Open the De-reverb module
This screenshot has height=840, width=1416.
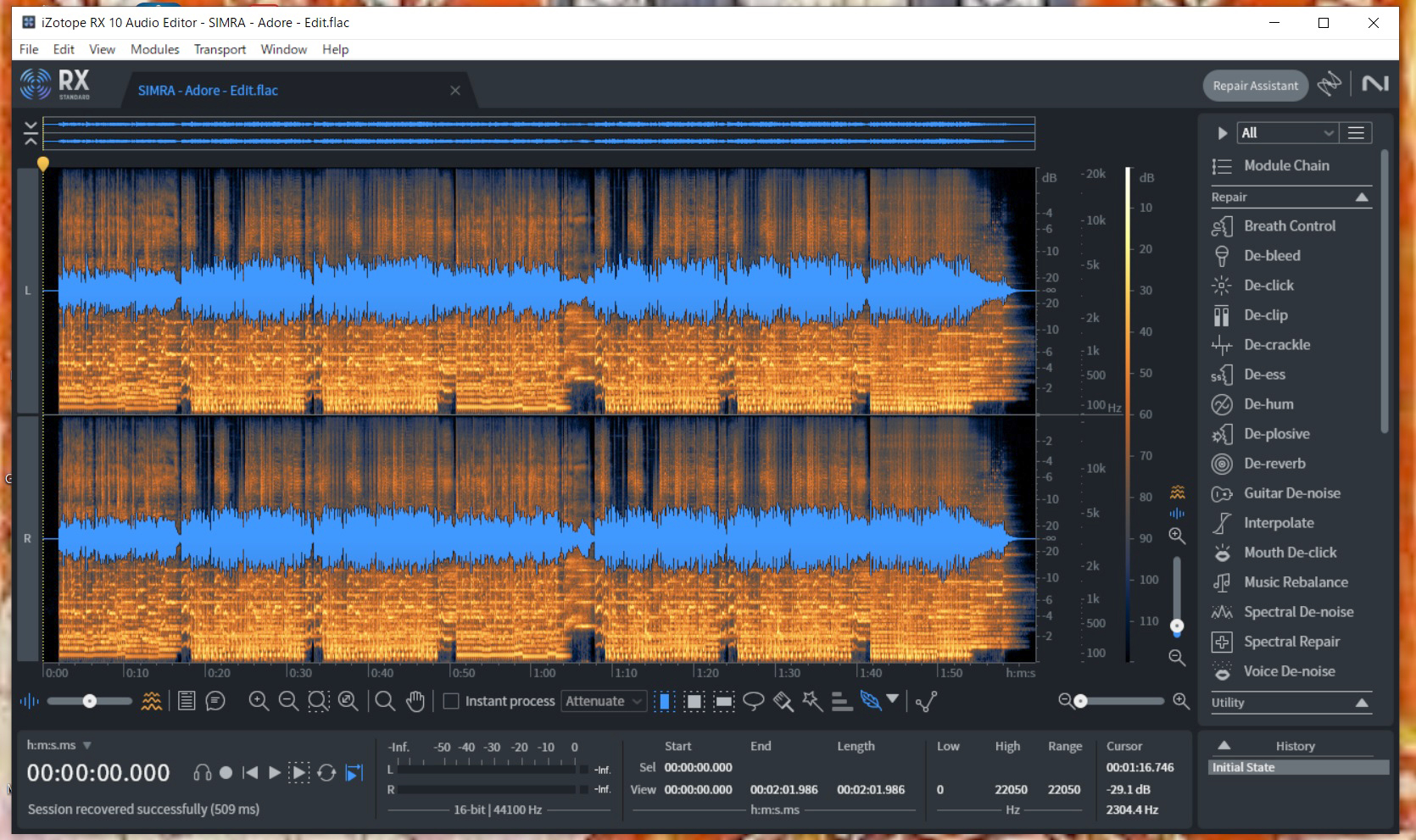[x=1274, y=463]
